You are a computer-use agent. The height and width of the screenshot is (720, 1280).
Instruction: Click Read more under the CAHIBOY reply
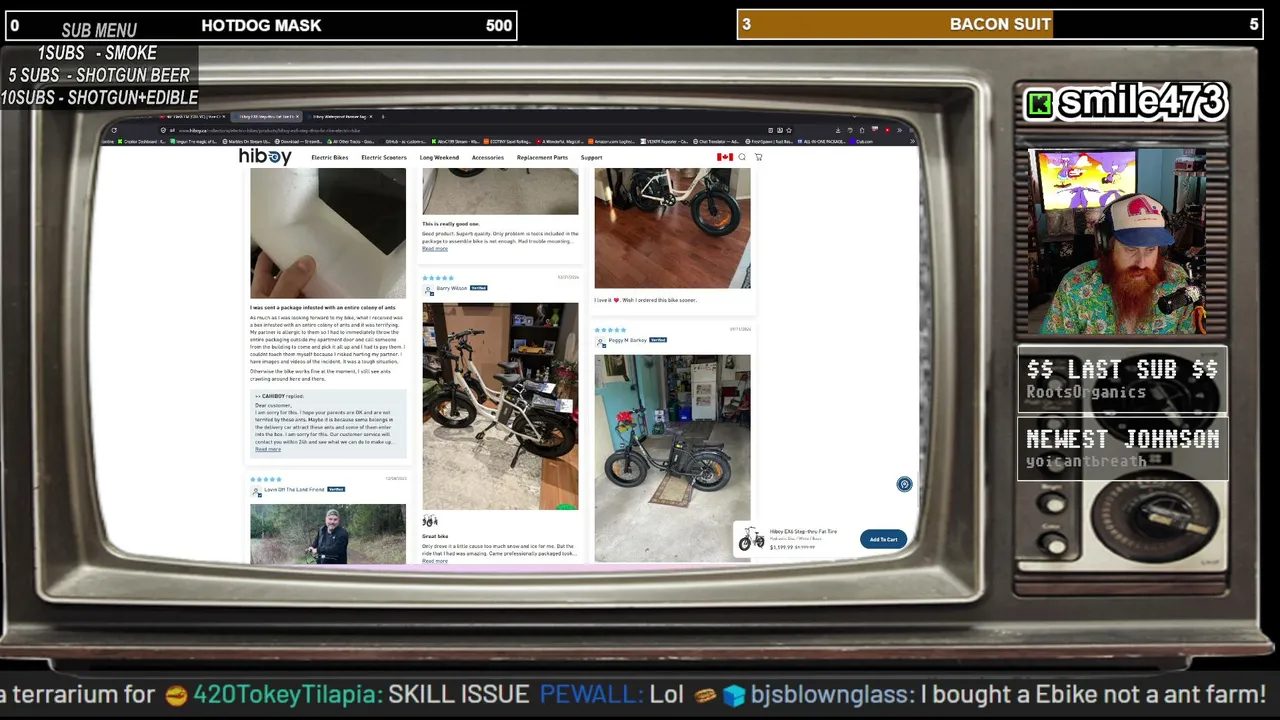(268, 450)
